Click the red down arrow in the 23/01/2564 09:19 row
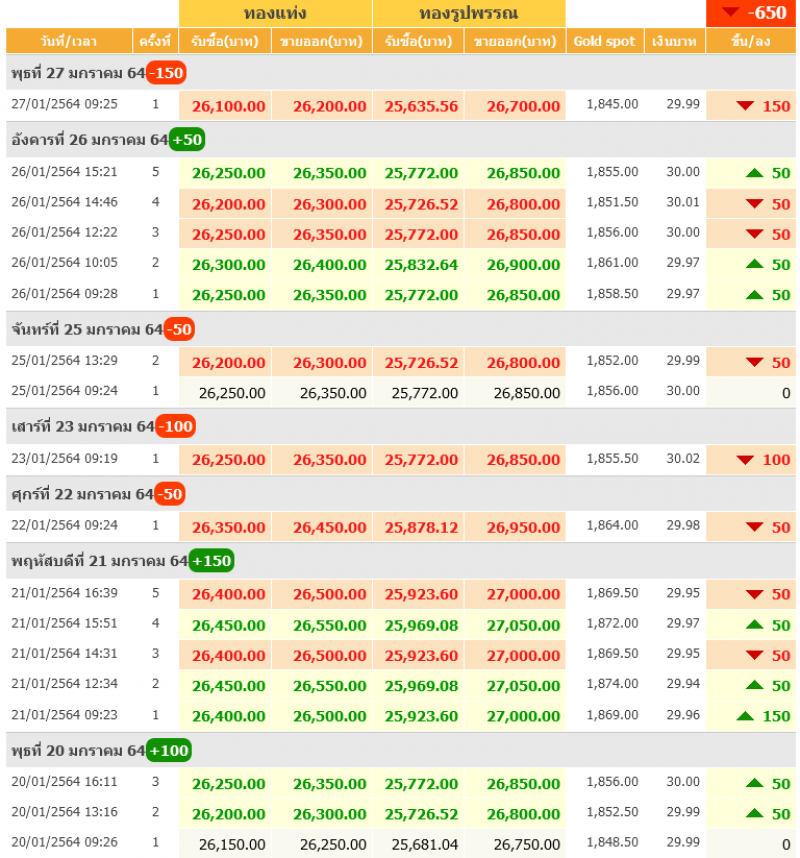The width and height of the screenshot is (800, 858). point(745,460)
